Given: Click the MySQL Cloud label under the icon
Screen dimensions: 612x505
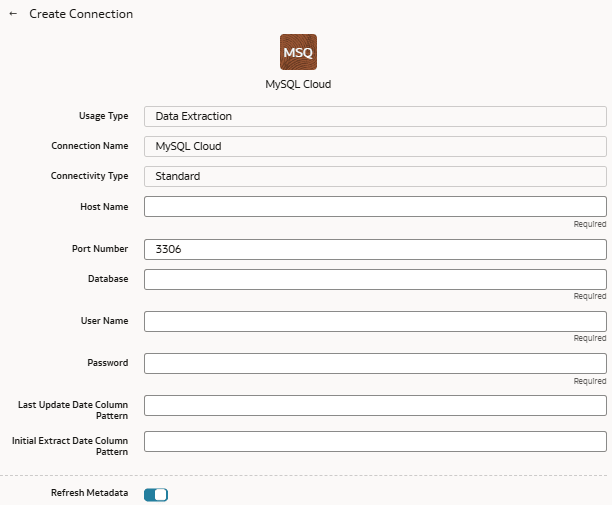Looking at the screenshot, I should click(x=298, y=84).
